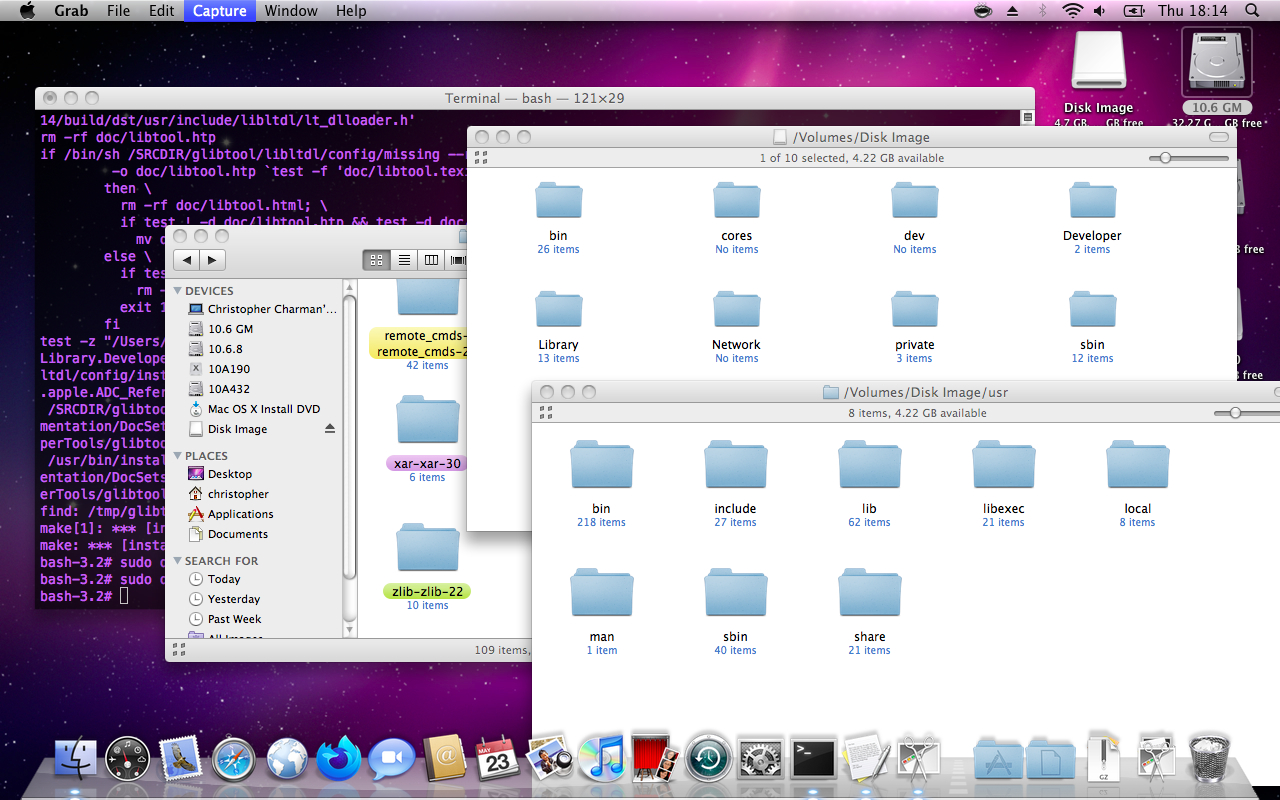Screen dimensions: 1280x800
Task: Switch Finder to list view
Action: point(404,260)
